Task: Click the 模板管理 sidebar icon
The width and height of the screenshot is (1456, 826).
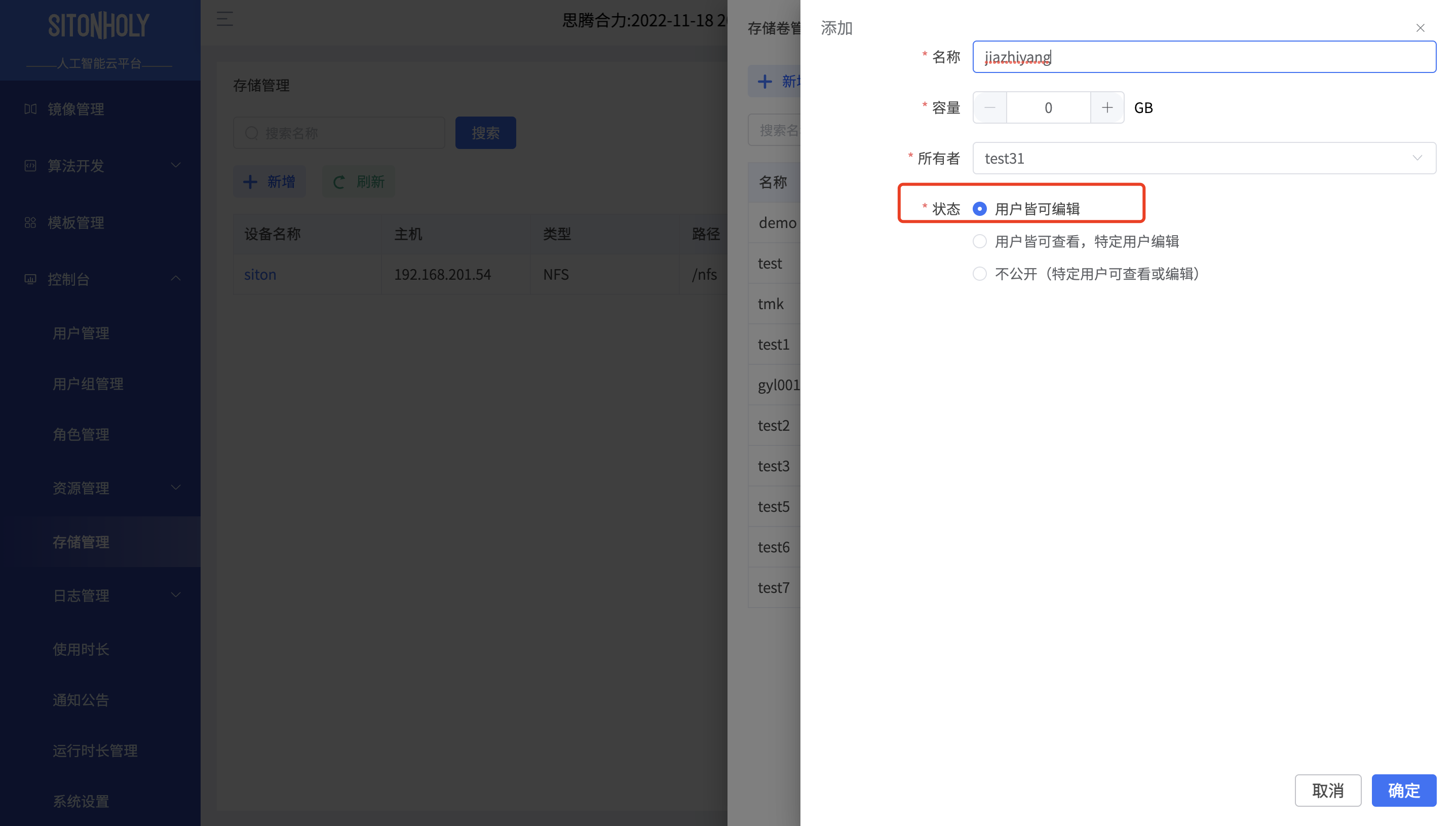Action: [30, 222]
